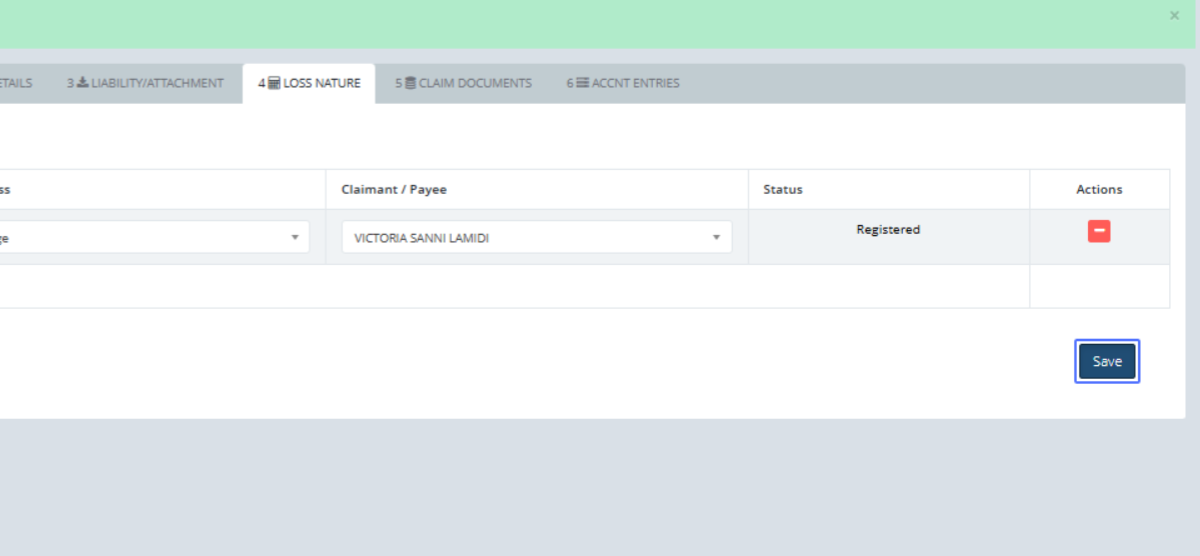Click the Registered status text
The image size is (1200, 556).
888,230
